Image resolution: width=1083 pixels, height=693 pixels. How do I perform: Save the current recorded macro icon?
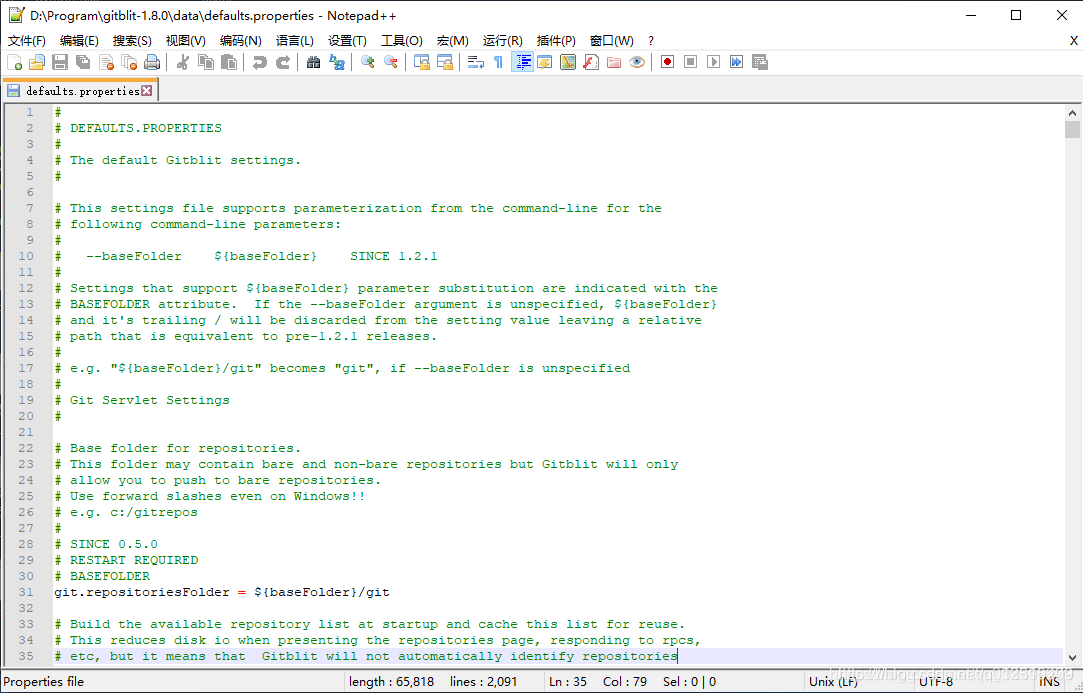(x=760, y=62)
